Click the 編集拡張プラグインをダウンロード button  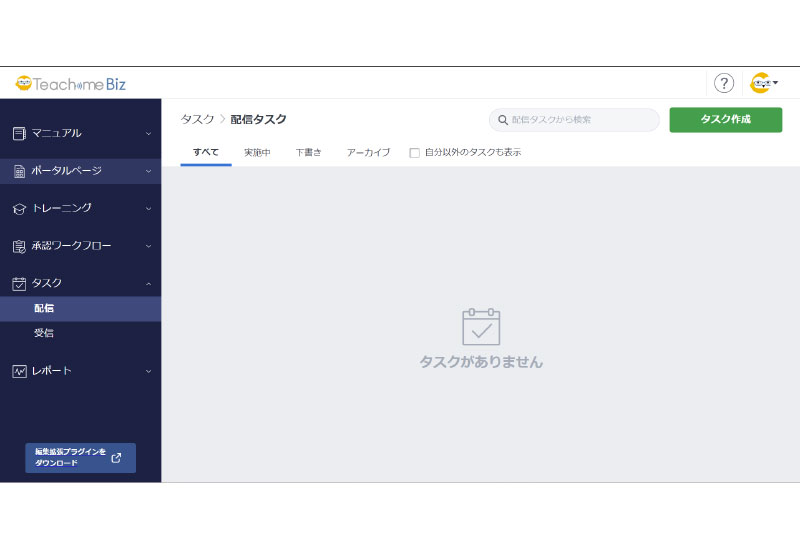pos(80,458)
